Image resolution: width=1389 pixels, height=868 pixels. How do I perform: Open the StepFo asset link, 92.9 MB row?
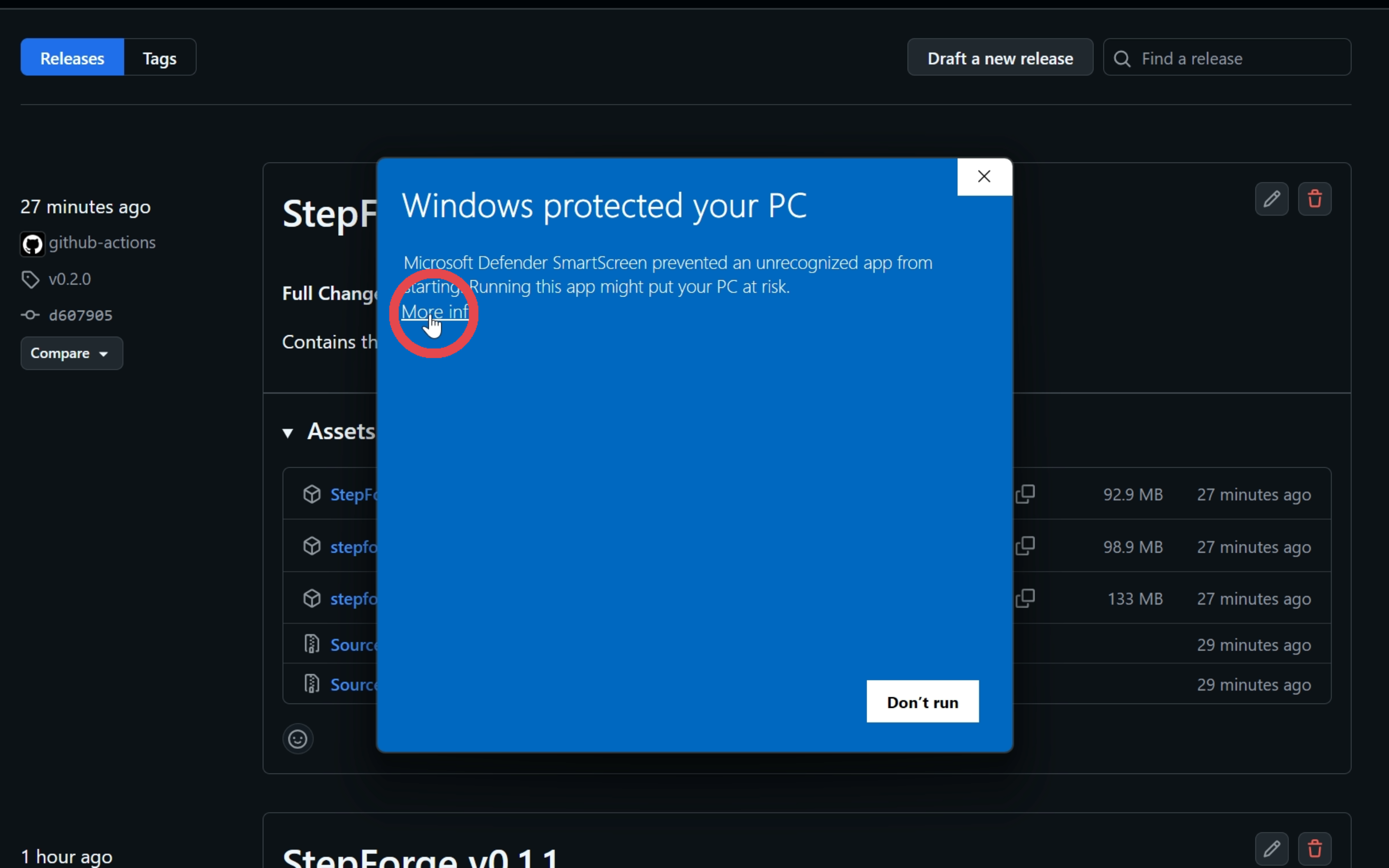(x=354, y=494)
